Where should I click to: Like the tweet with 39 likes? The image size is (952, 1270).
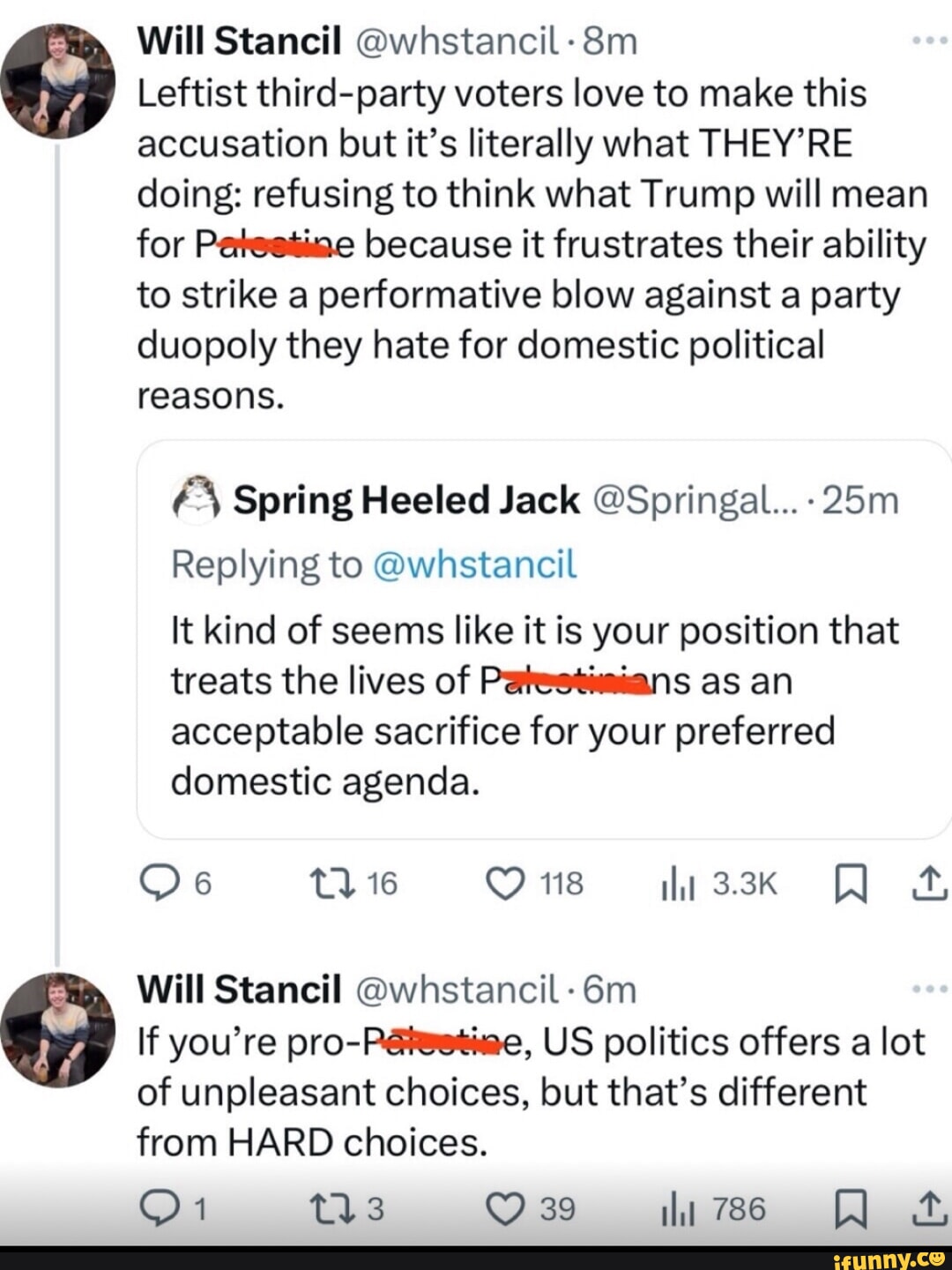coord(506,1209)
